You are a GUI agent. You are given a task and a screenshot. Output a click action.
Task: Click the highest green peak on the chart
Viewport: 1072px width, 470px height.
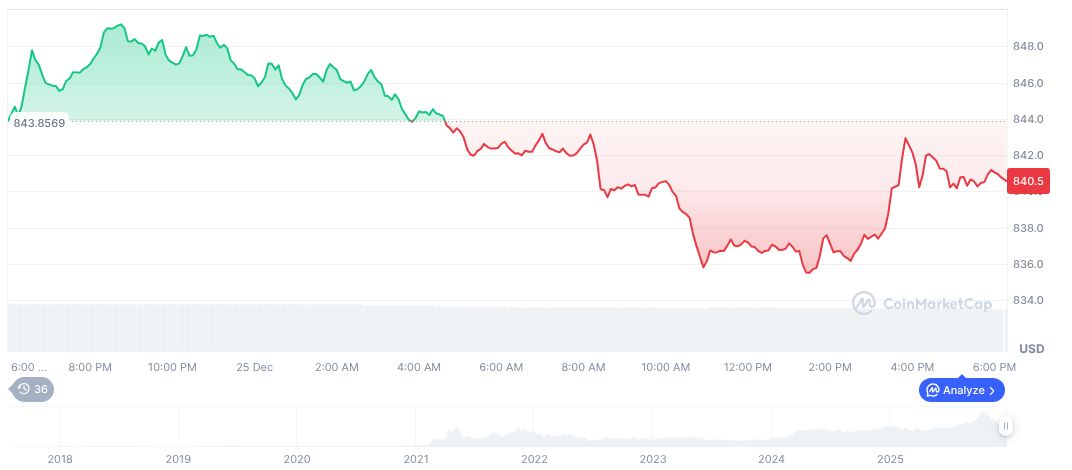[x=121, y=25]
